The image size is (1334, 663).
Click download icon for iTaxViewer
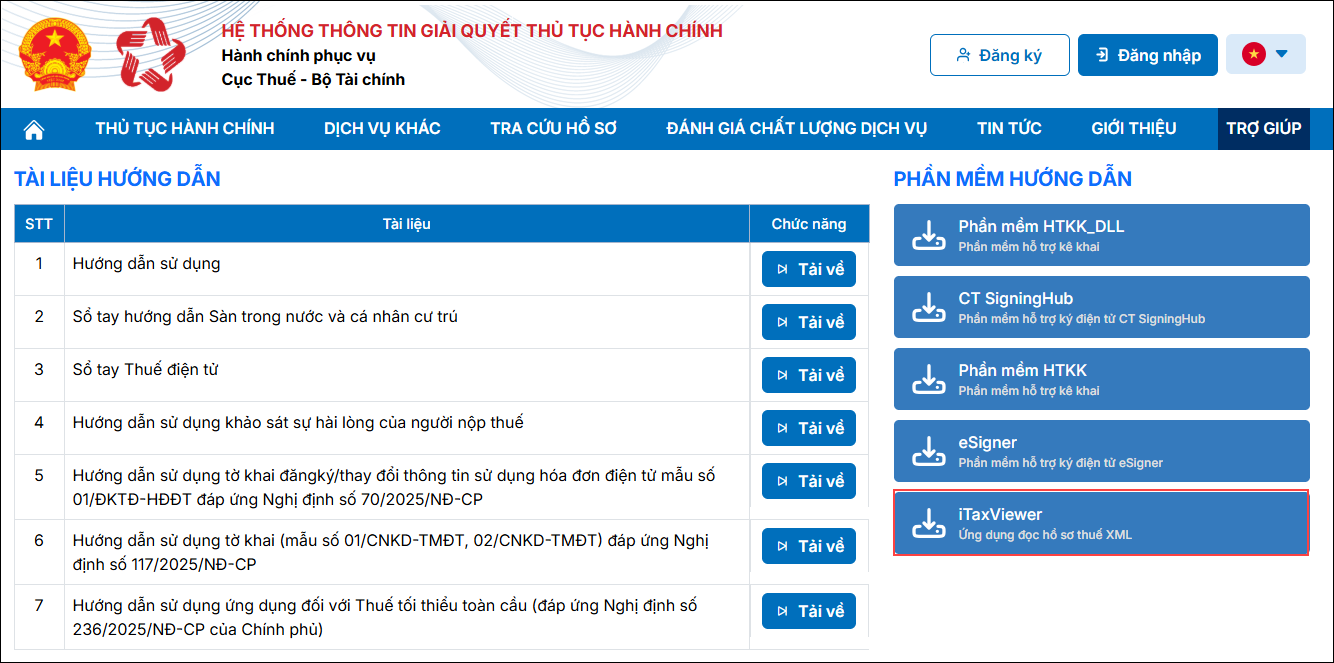pyautogui.click(x=929, y=524)
